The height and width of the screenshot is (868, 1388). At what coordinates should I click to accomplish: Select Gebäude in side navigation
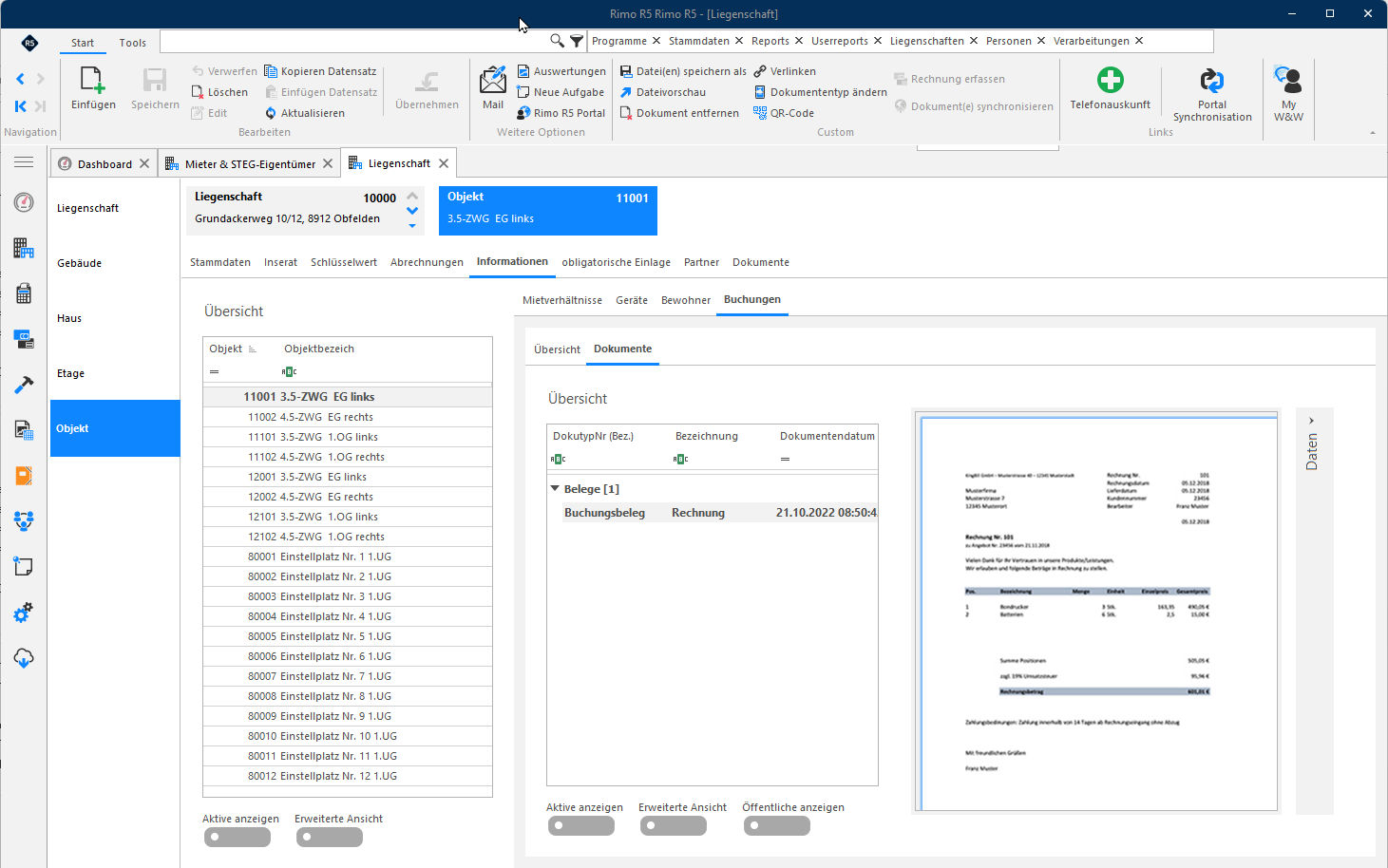tap(79, 263)
